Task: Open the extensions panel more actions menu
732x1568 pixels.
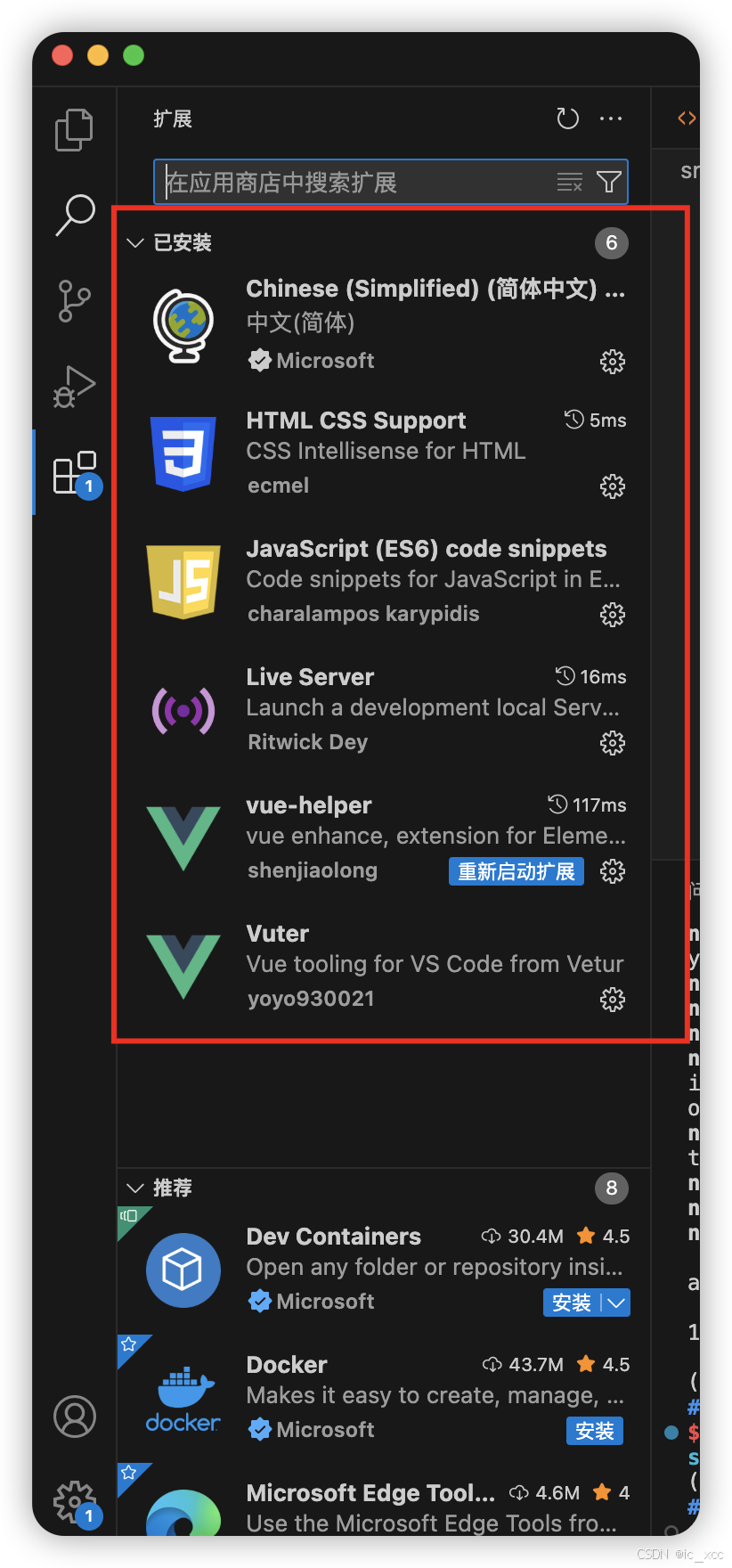Action: tap(611, 118)
